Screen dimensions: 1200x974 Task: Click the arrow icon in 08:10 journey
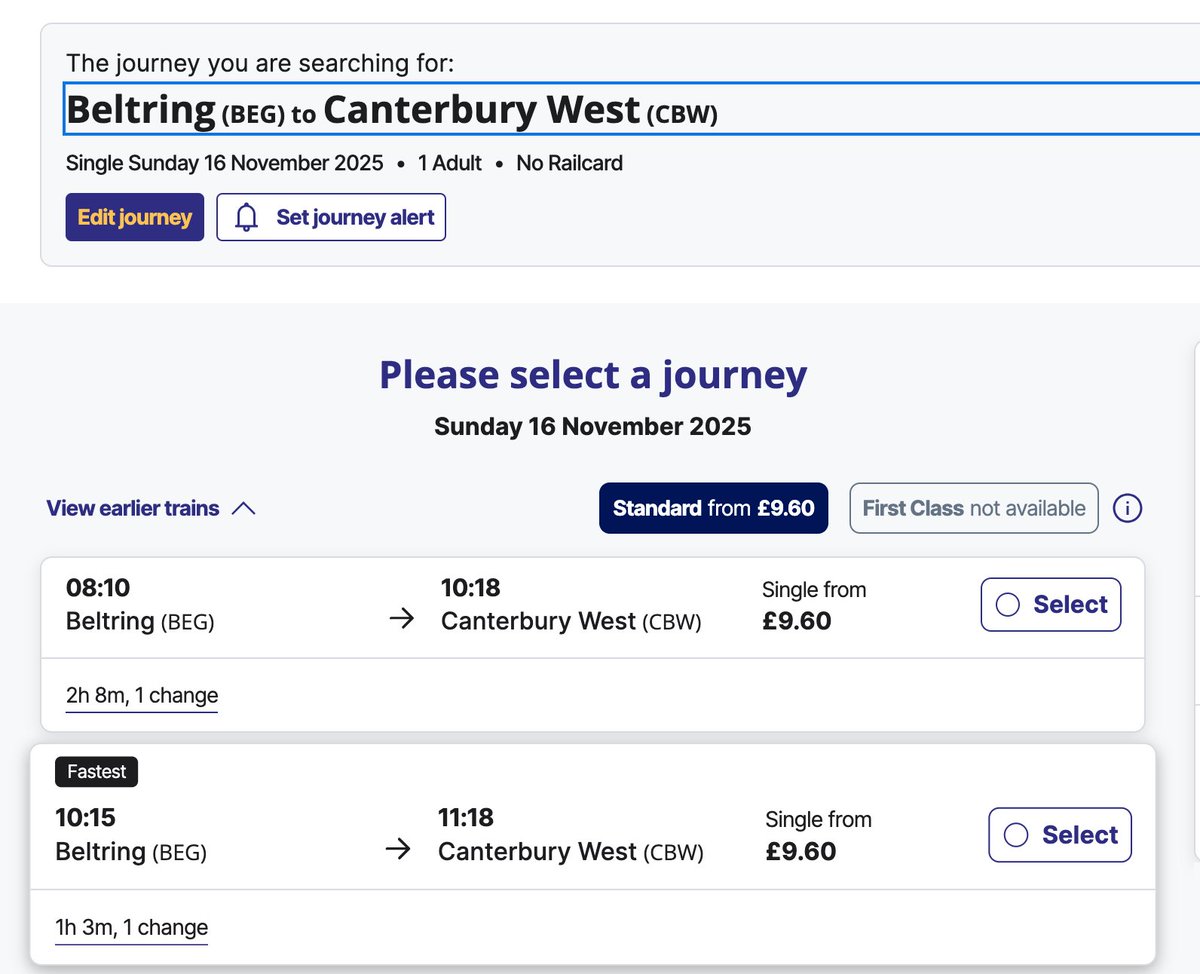click(401, 619)
